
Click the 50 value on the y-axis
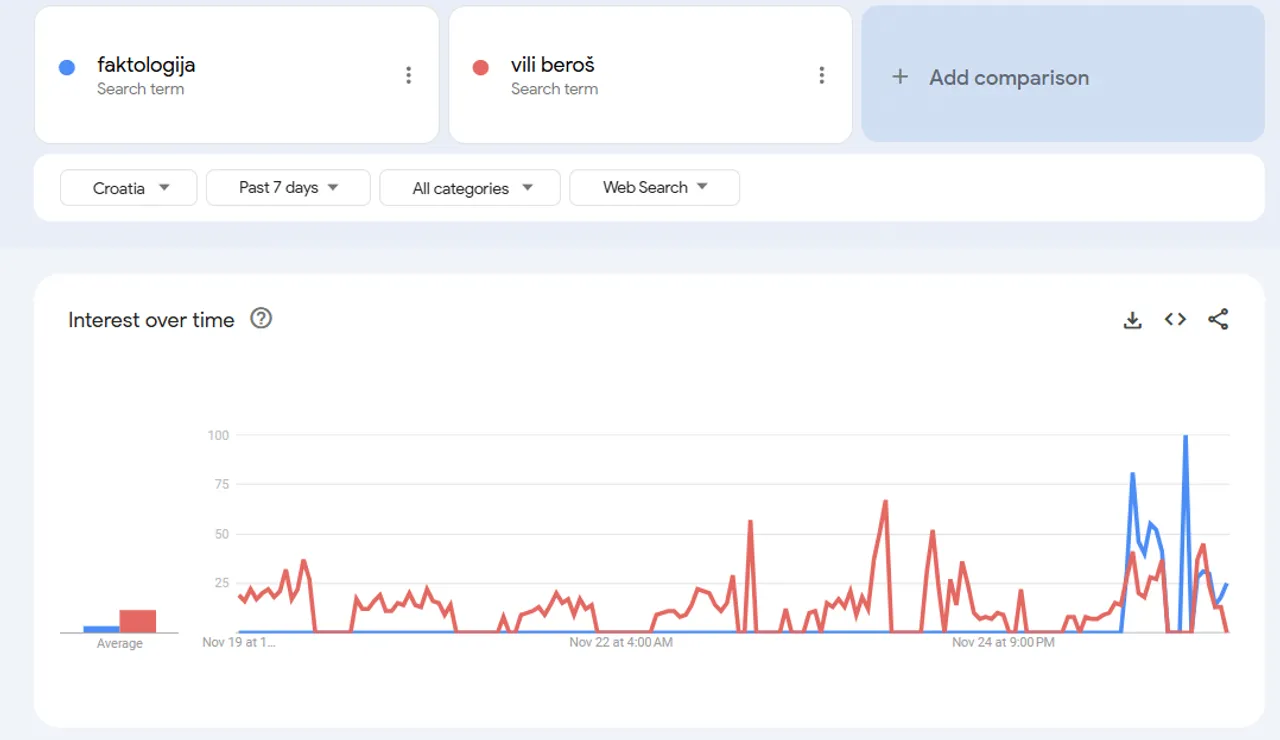click(x=222, y=534)
